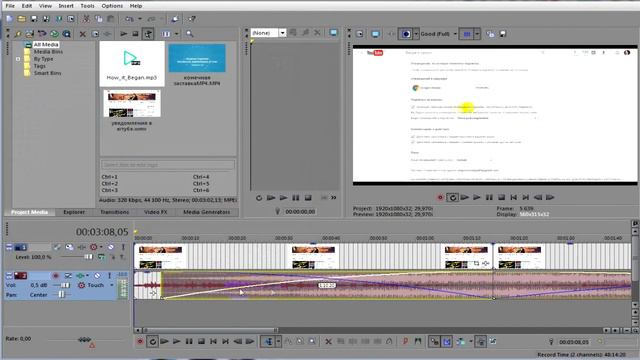Click the Open project folder icon
Screen dimensions: 640x360
click(x=21, y=19)
